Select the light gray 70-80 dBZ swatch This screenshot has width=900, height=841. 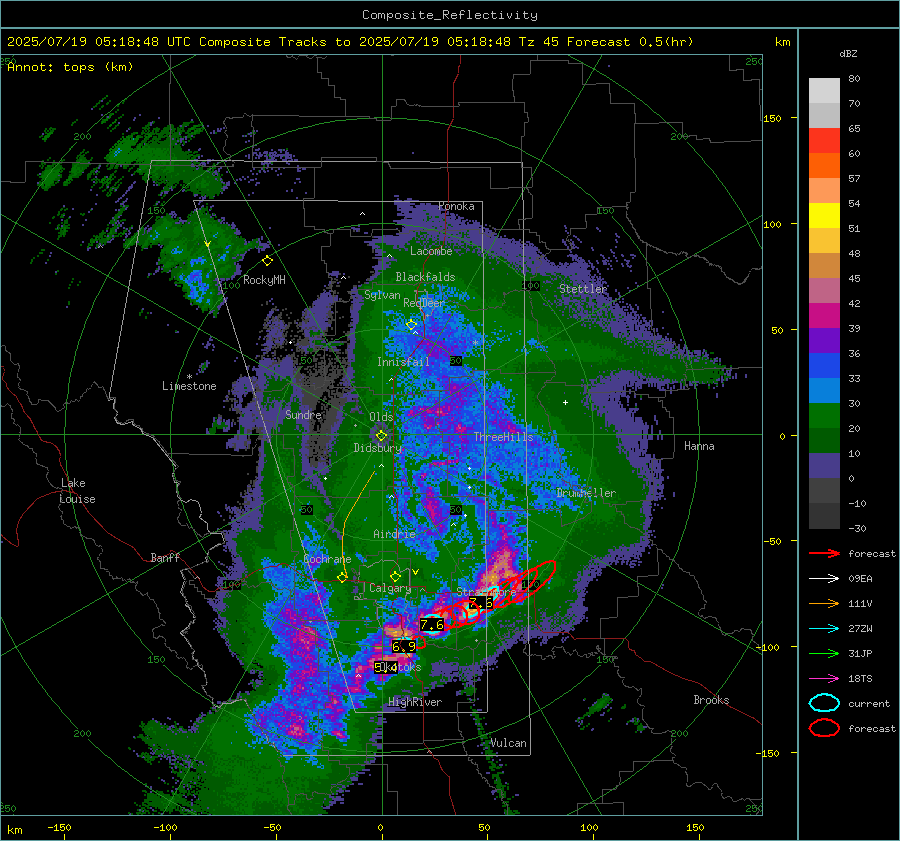pos(824,90)
